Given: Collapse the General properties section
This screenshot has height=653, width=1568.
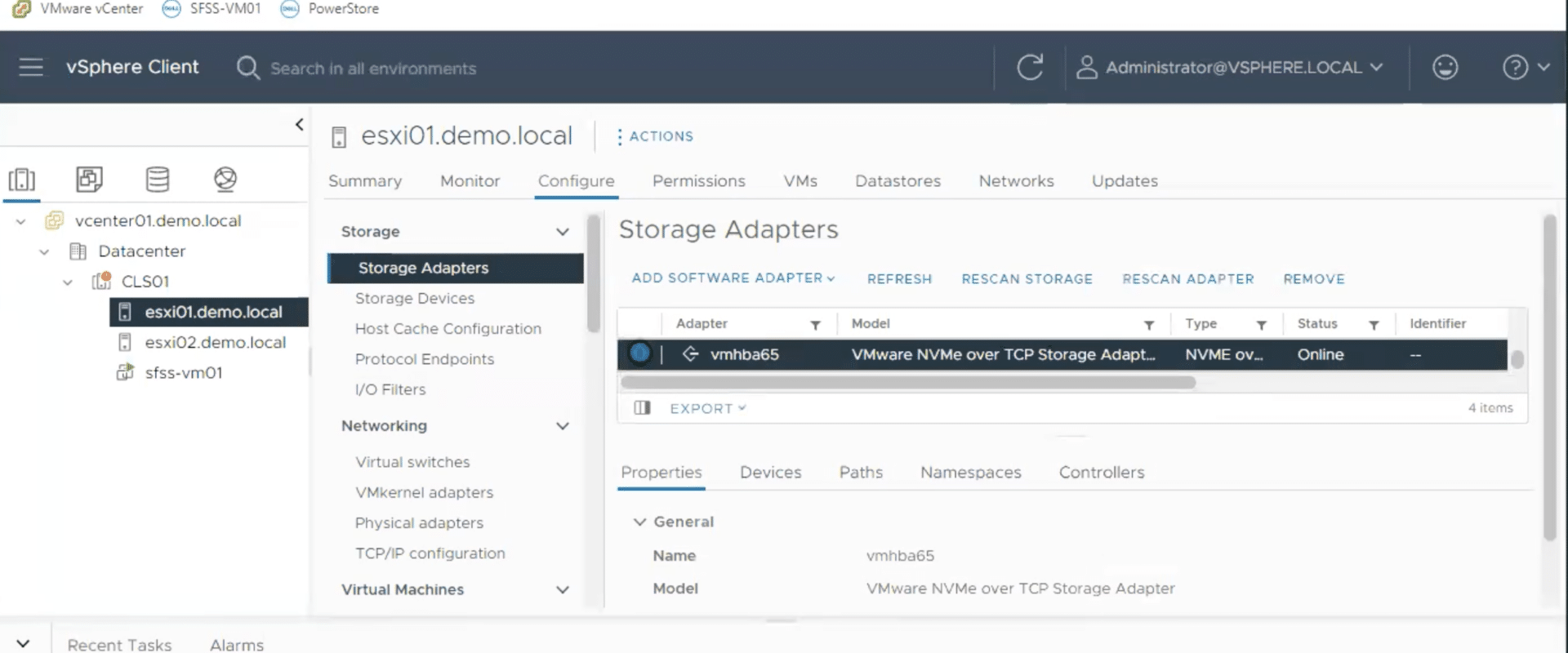Looking at the screenshot, I should click(639, 522).
